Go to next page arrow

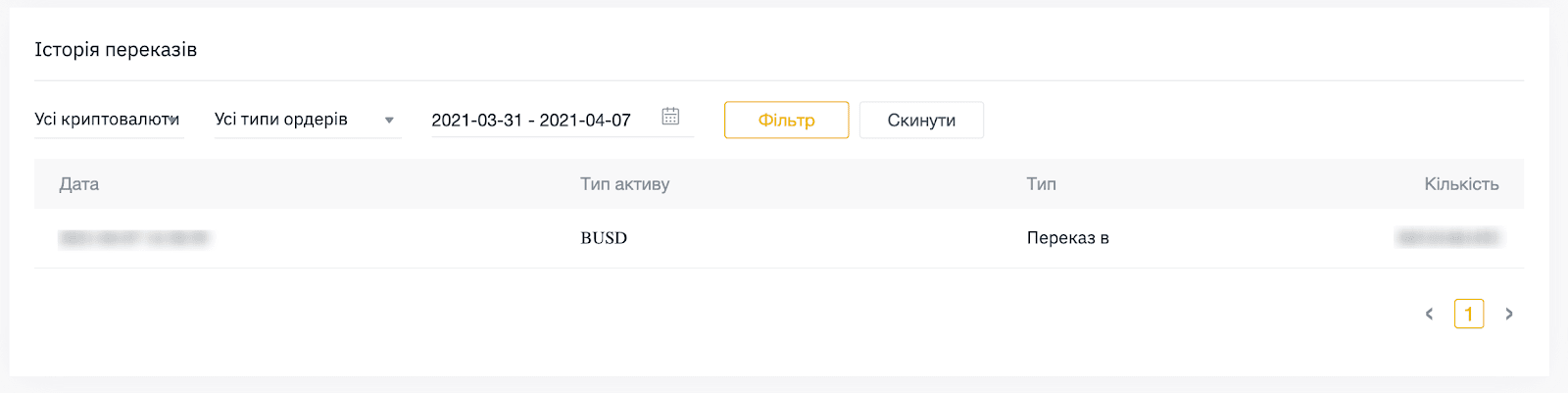1509,314
